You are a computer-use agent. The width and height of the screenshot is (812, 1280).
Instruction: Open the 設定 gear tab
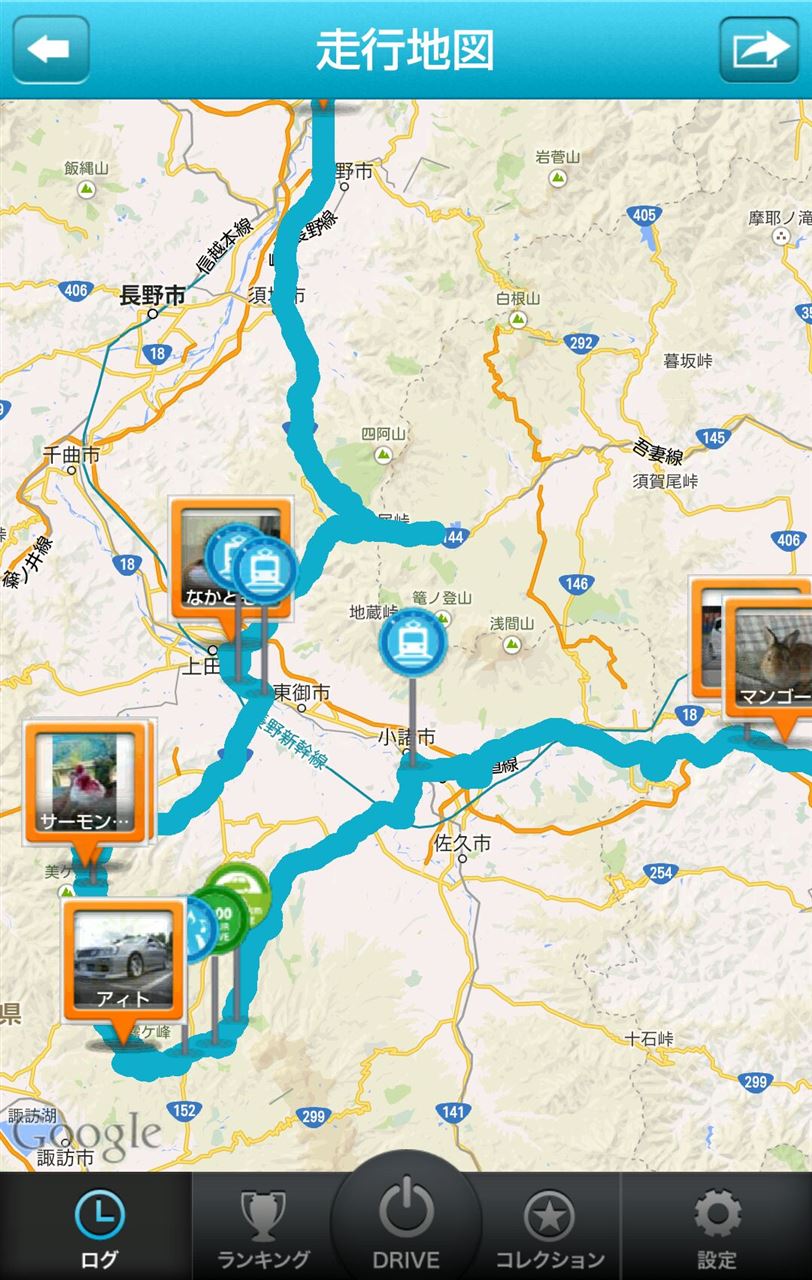[x=717, y=1227]
